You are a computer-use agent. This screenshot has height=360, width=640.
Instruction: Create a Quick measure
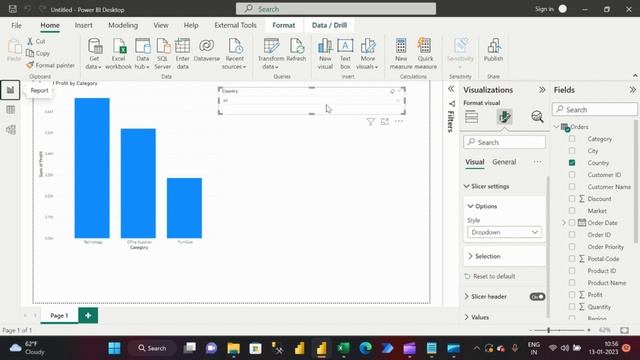point(425,53)
